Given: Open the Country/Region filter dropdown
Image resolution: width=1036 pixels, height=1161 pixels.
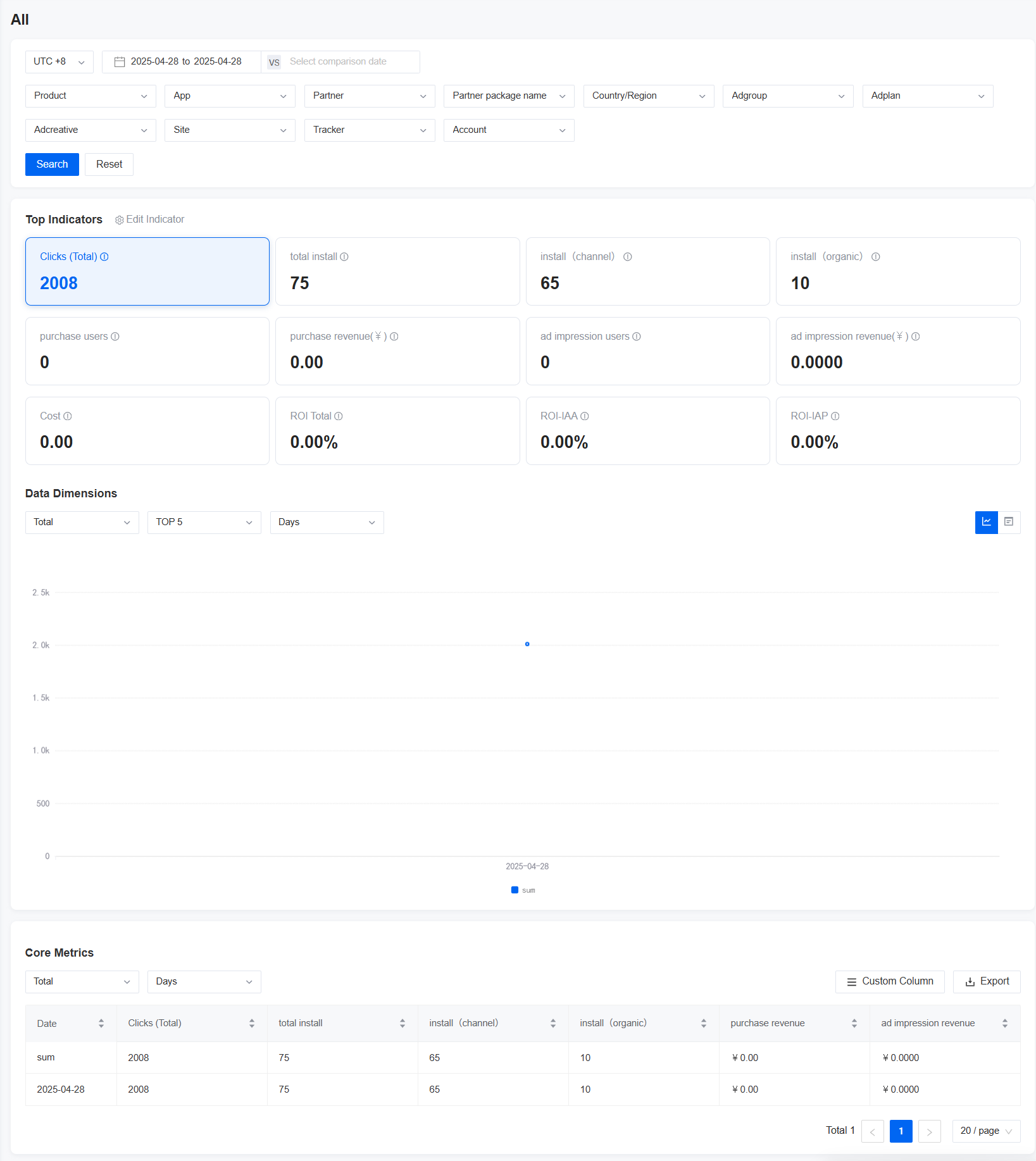Looking at the screenshot, I should (x=647, y=96).
